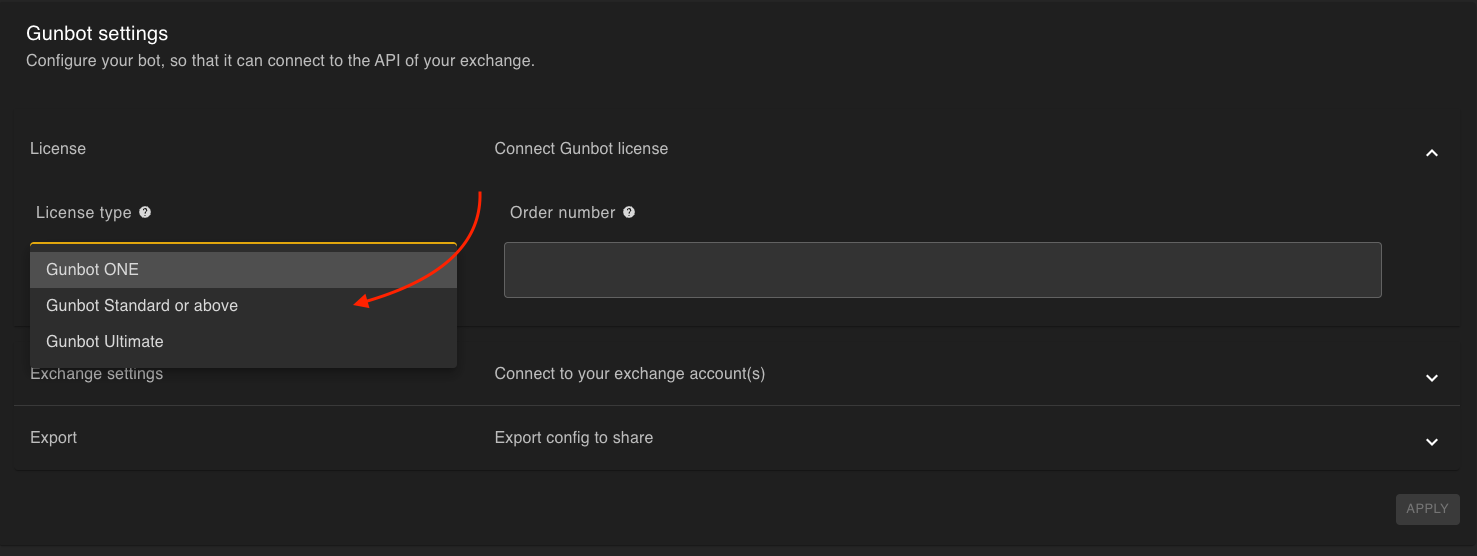The width and height of the screenshot is (1477, 556).
Task: Click the Order number field label
Action: click(562, 213)
